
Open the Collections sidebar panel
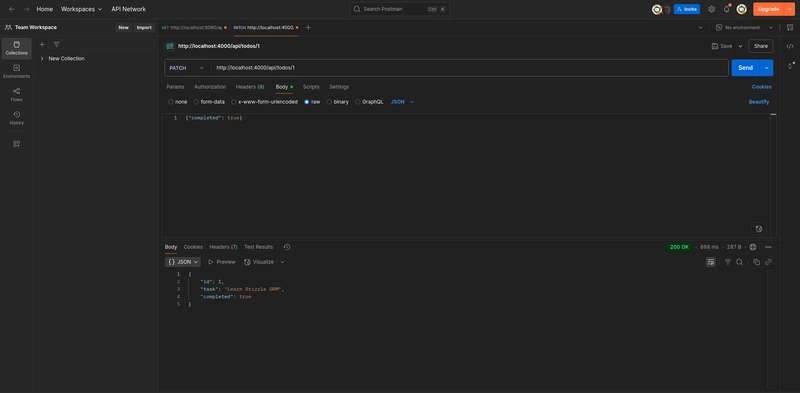17,48
